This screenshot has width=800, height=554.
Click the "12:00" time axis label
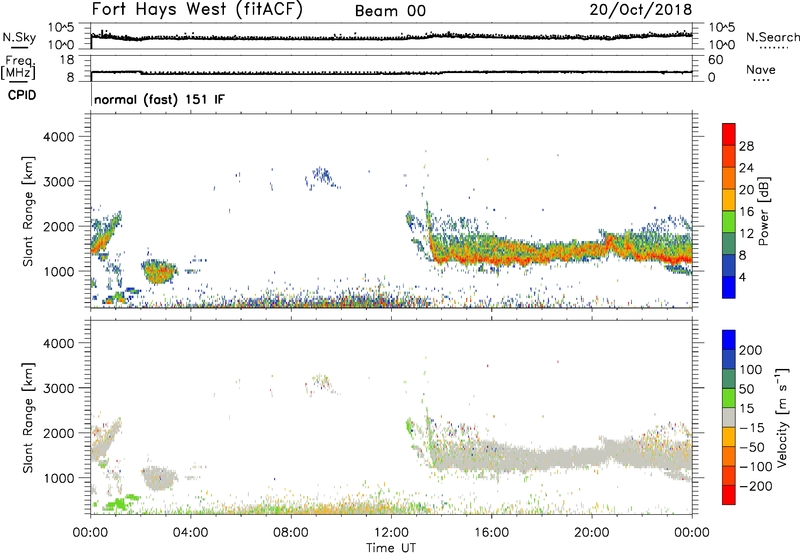[x=391, y=533]
